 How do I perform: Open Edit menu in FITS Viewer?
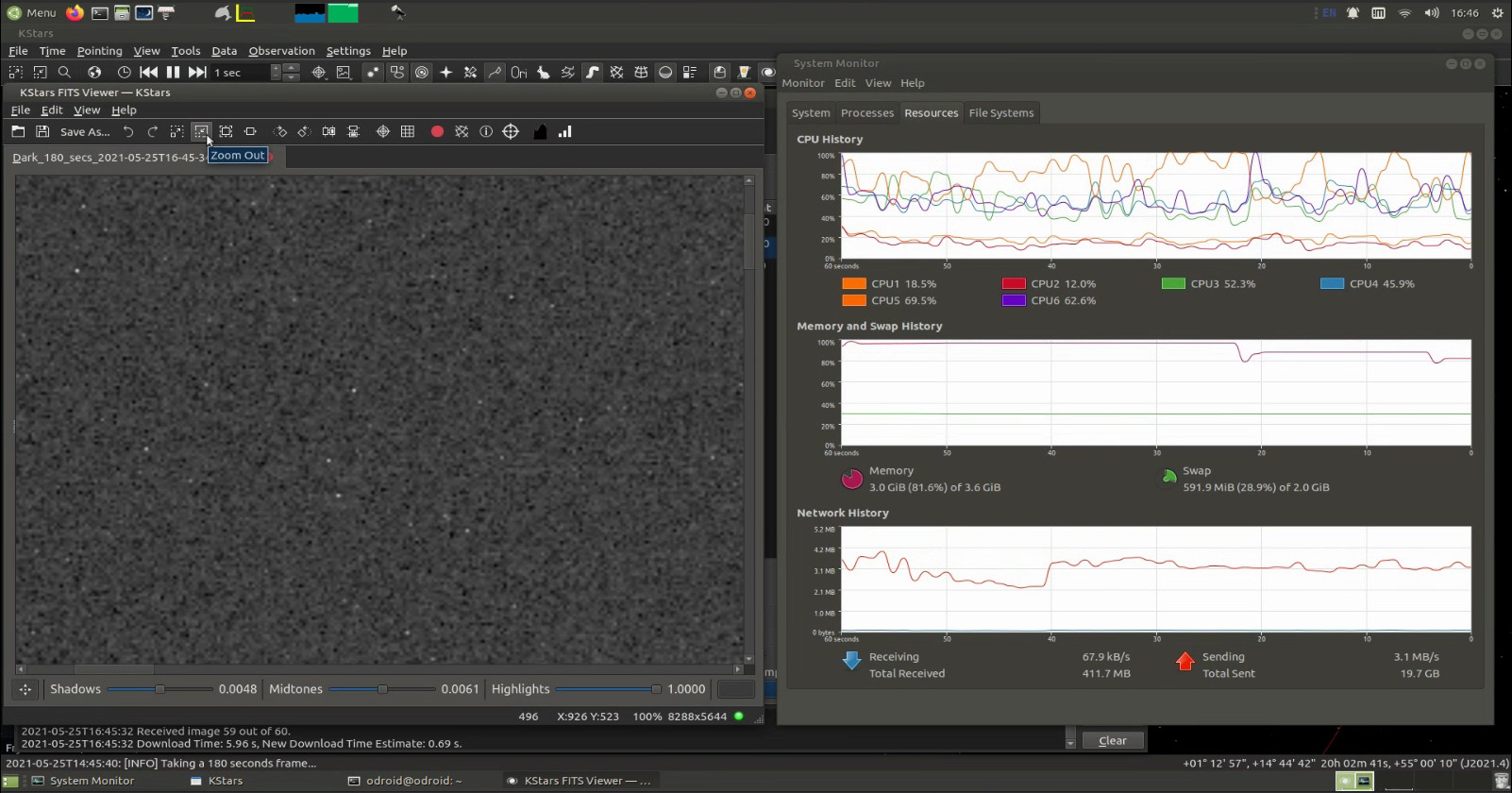pos(52,110)
